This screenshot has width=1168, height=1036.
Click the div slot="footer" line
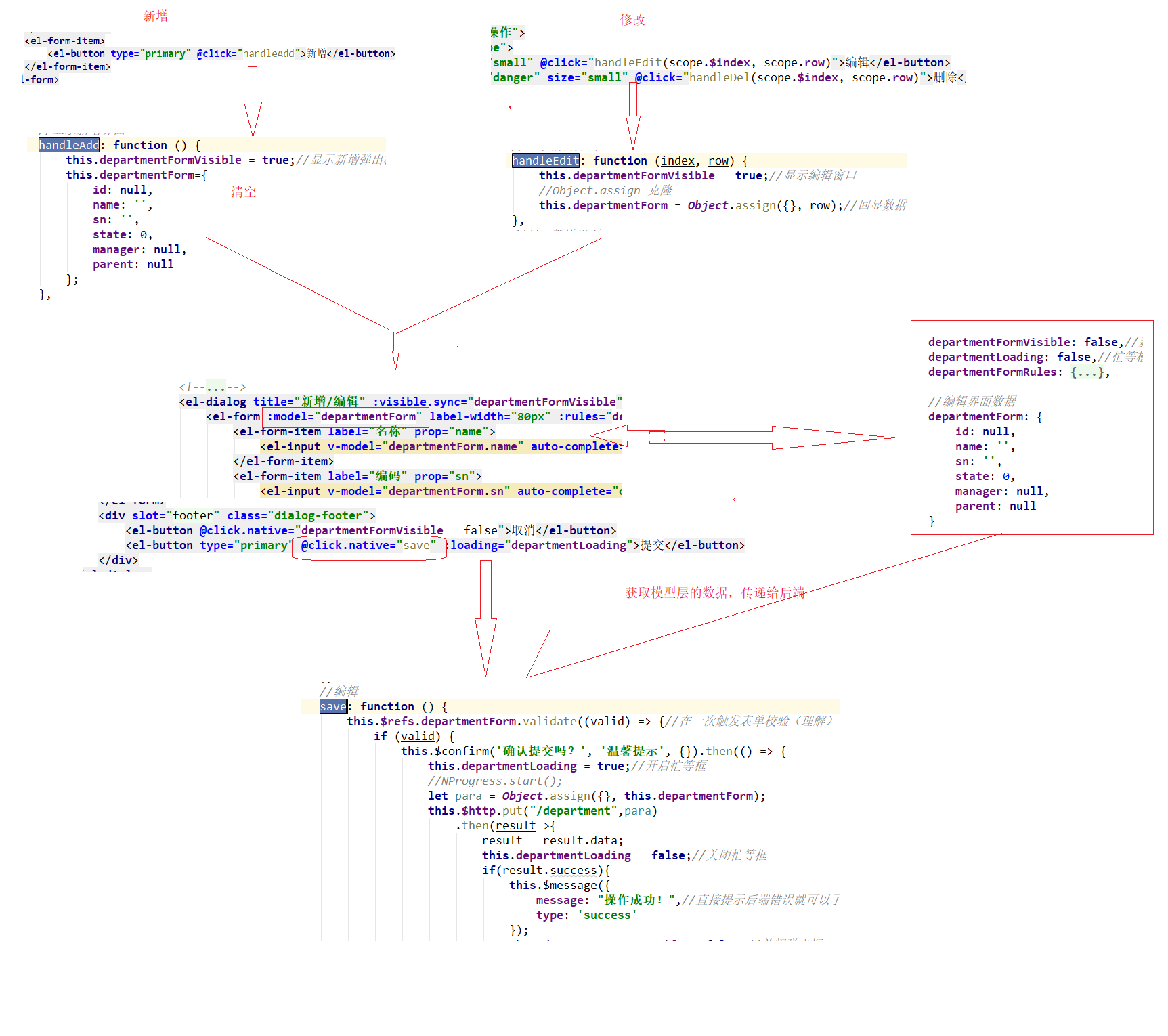click(x=237, y=515)
